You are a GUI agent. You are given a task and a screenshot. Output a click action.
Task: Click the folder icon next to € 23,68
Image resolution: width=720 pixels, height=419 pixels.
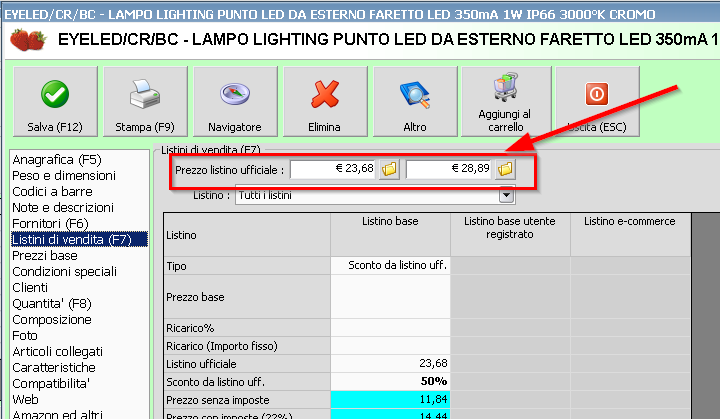(x=389, y=169)
